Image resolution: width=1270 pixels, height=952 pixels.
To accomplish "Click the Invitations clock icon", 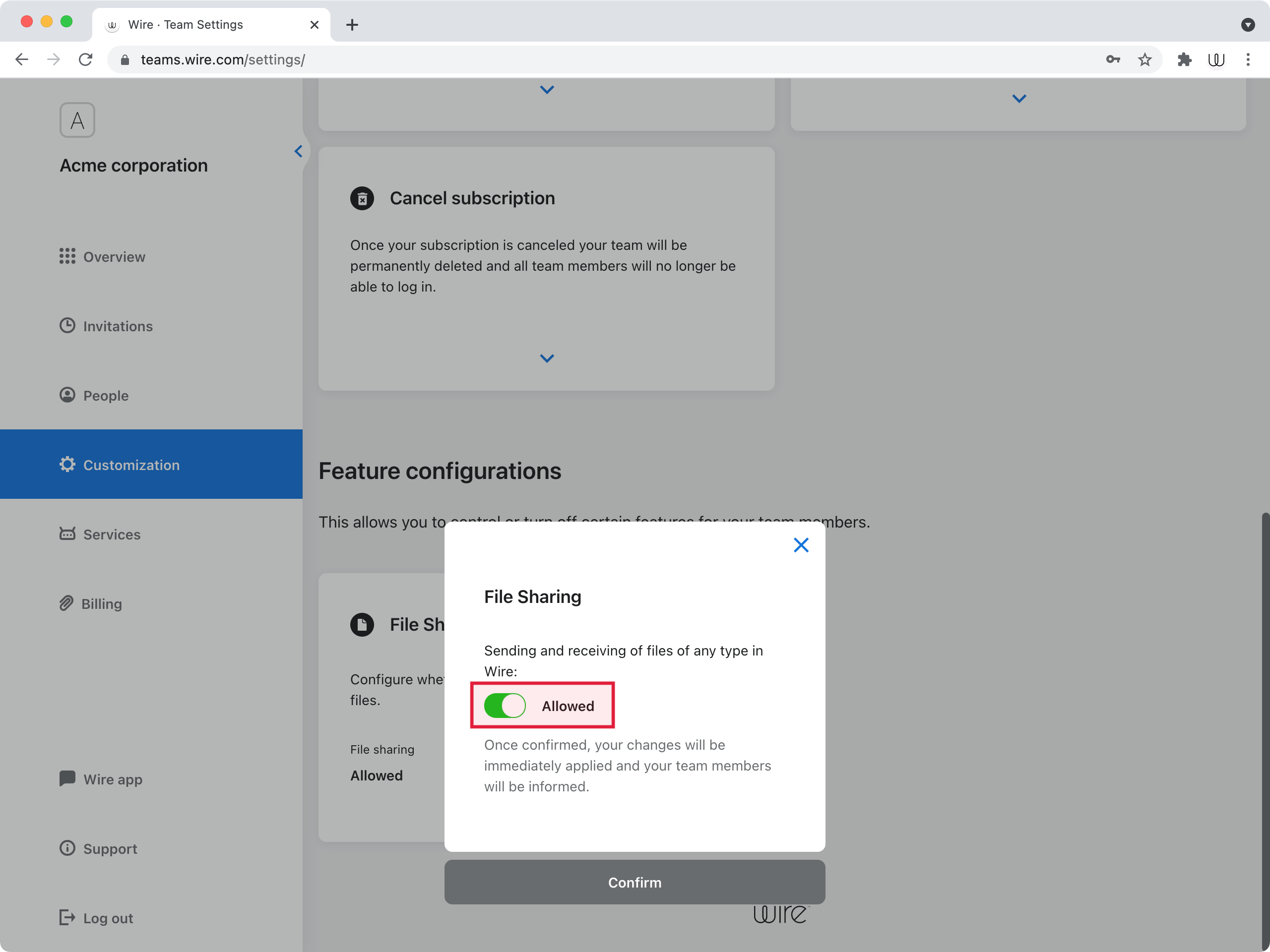I will [67, 325].
